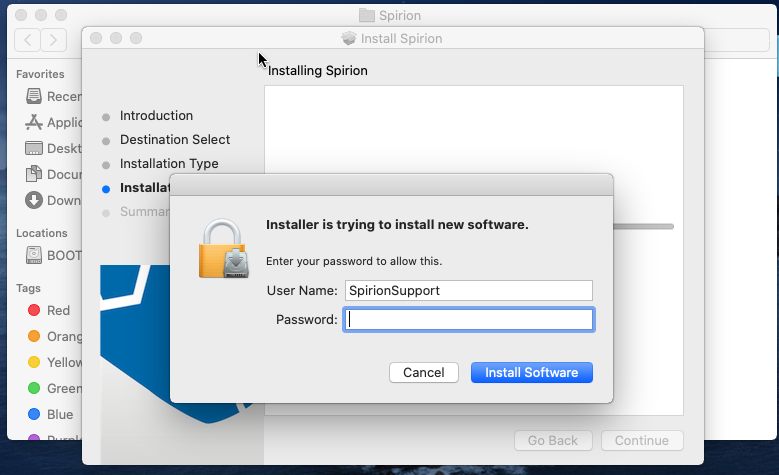The height and width of the screenshot is (475, 779).
Task: Click the Go Back button in installer
Action: [553, 440]
